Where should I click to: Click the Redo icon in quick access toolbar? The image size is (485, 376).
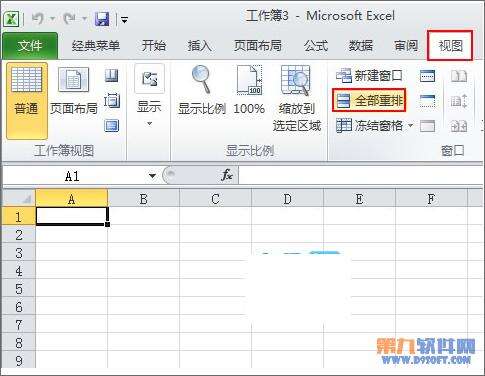point(69,19)
